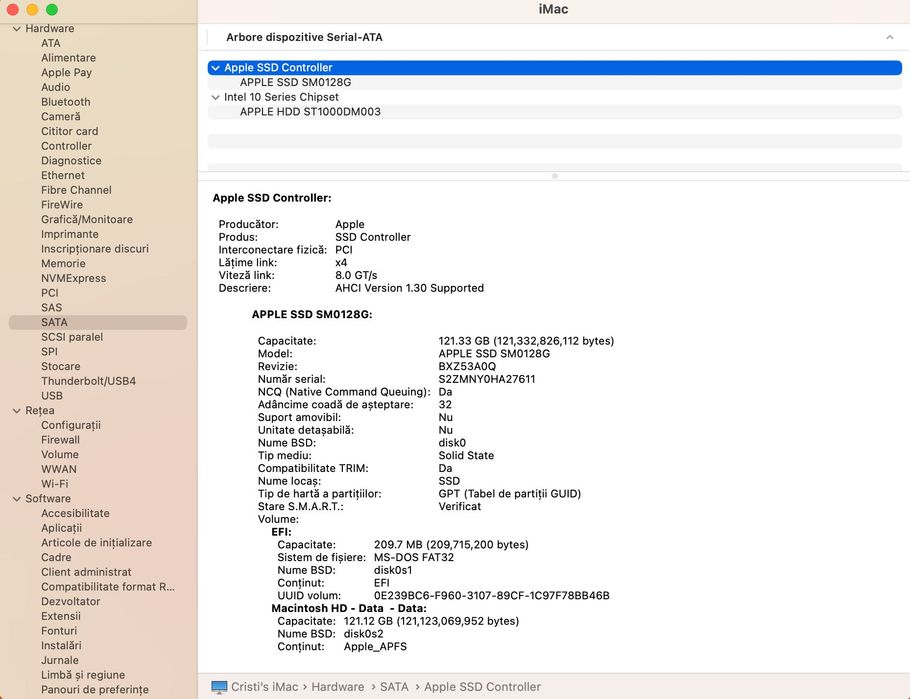Viewport: 910px width, 699px height.
Task: Select SPI in the sidebar
Action: pos(49,351)
